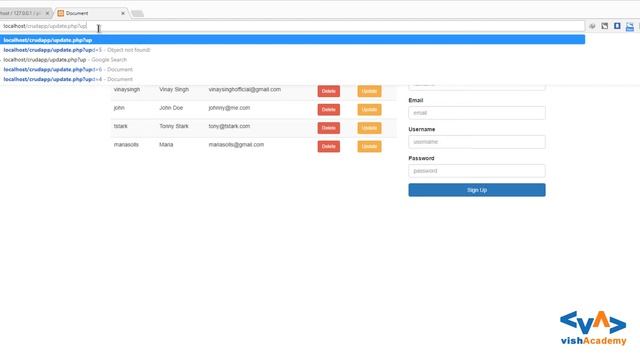The width and height of the screenshot is (640, 360).
Task: Focus the Username input field
Action: click(x=477, y=142)
